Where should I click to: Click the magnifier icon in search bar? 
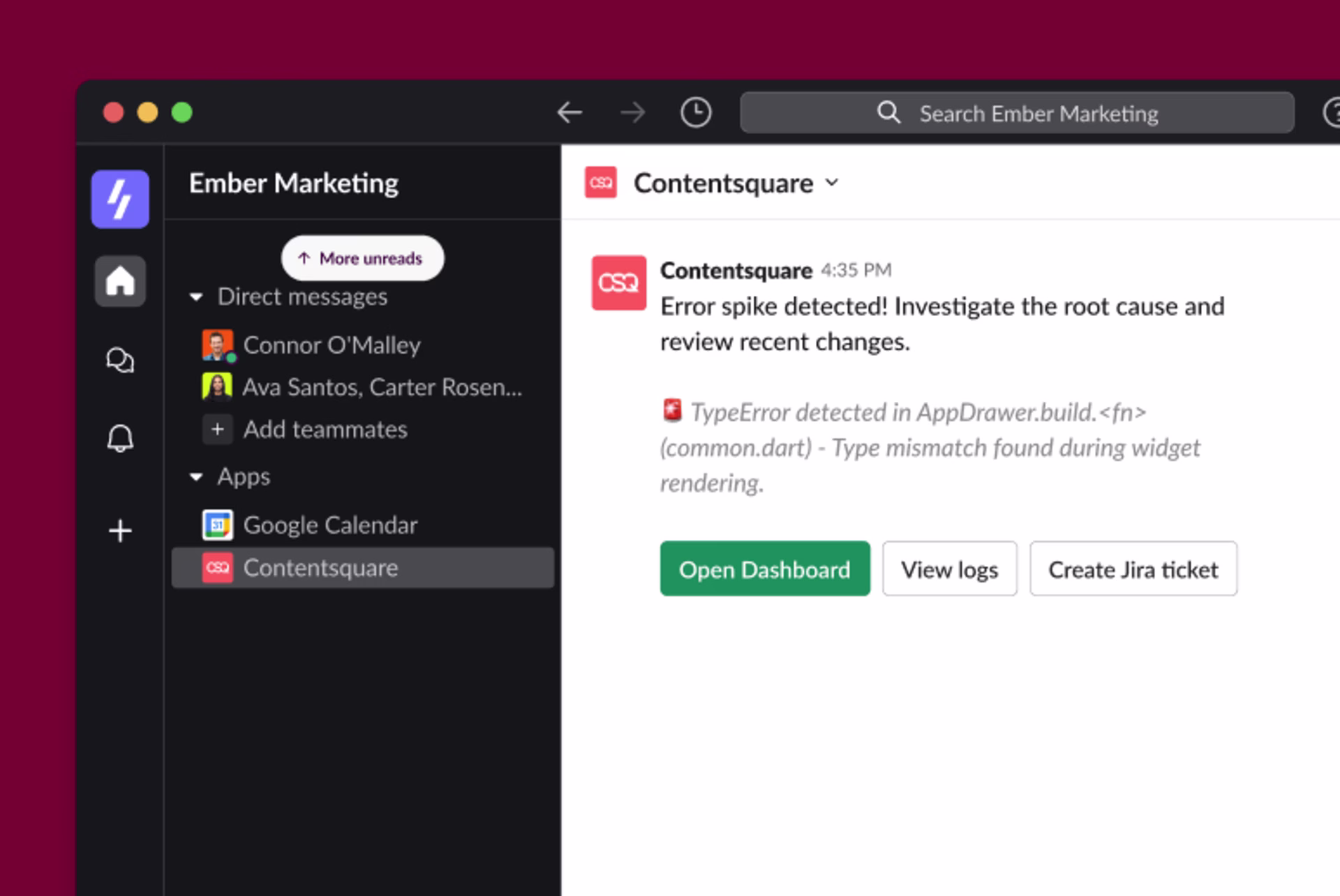point(888,112)
